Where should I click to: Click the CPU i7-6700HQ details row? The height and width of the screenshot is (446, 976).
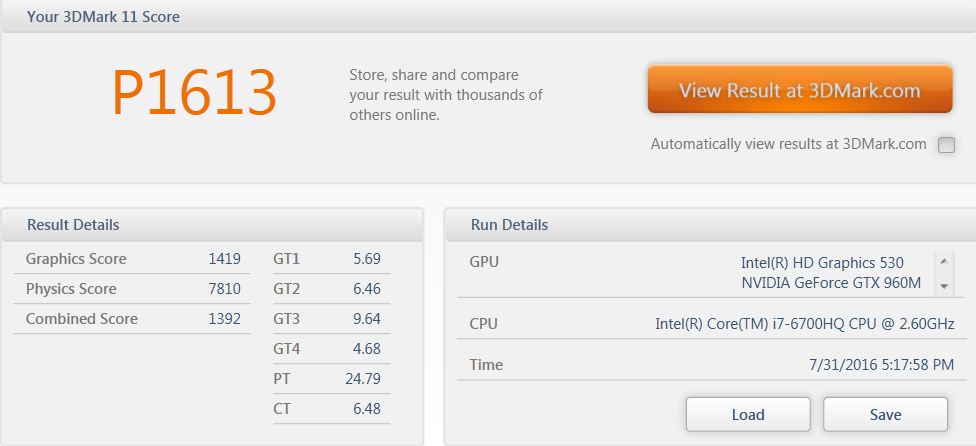[x=711, y=324]
